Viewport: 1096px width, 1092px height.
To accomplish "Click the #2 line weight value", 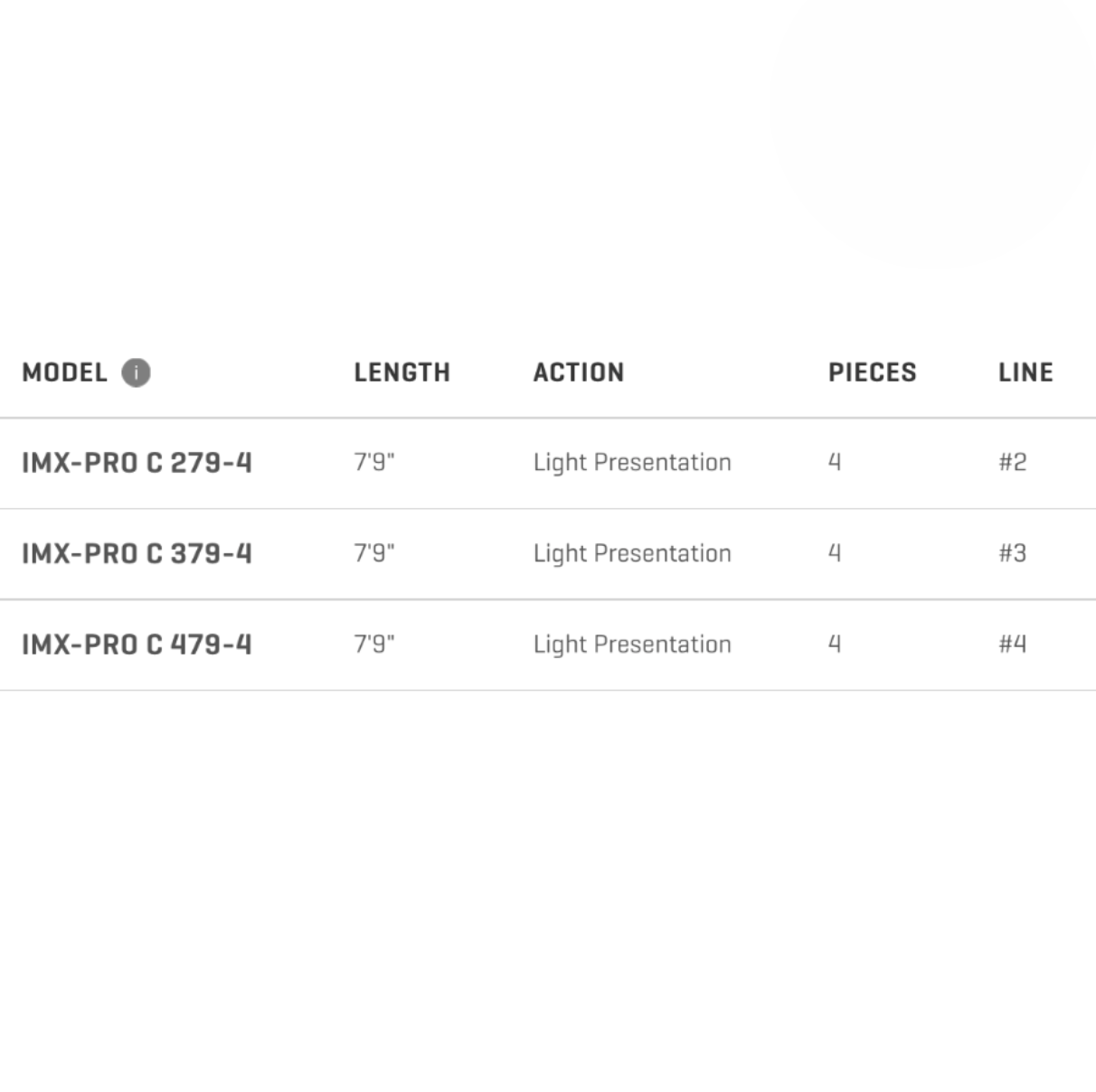I will pyautogui.click(x=1012, y=462).
